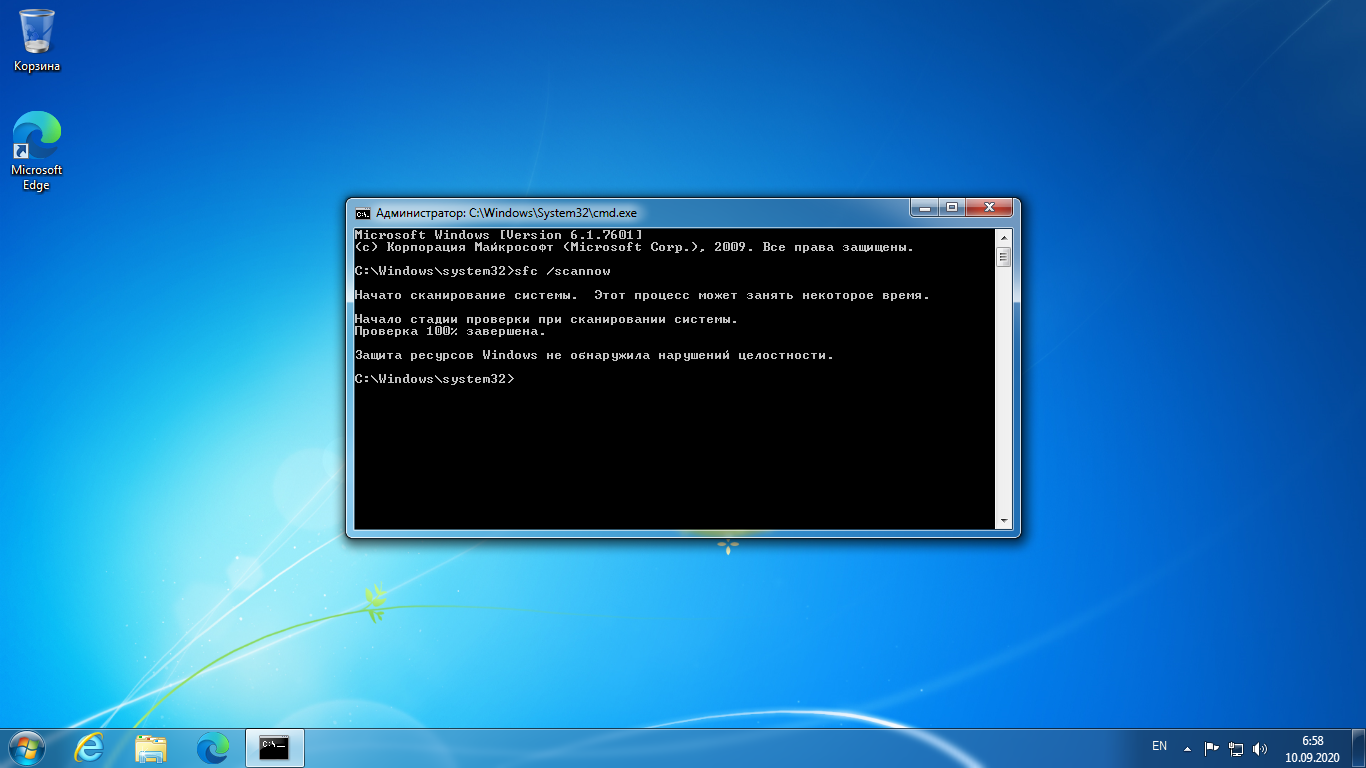Maximize the cmd.exe window
Screen dimensions: 1366x768
[x=951, y=207]
